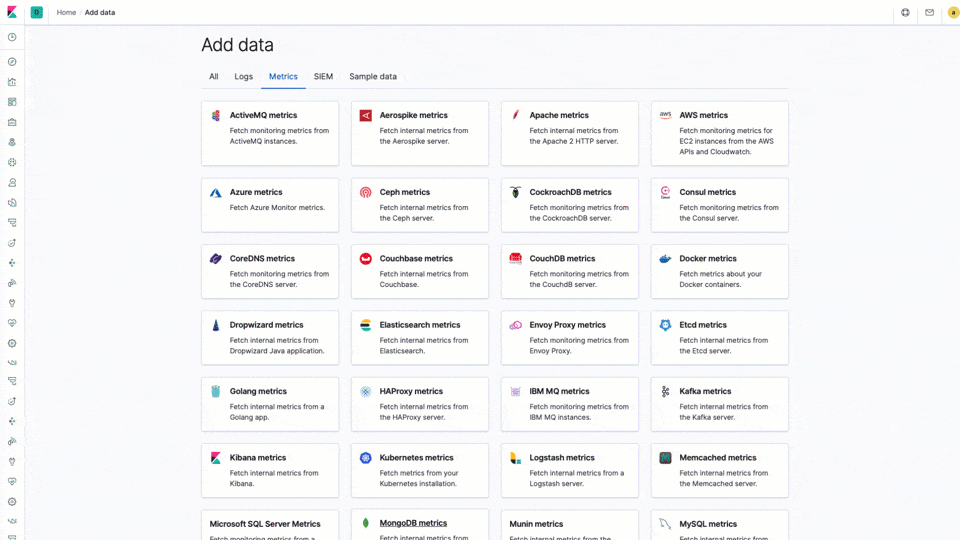Open Canvas icon in sidebar
Image resolution: width=960 pixels, height=540 pixels.
pos(12,122)
